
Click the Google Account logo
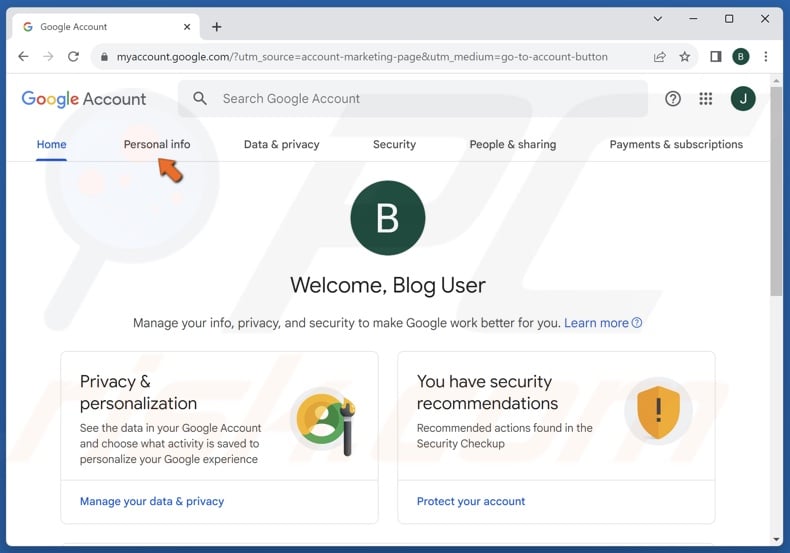coord(84,99)
